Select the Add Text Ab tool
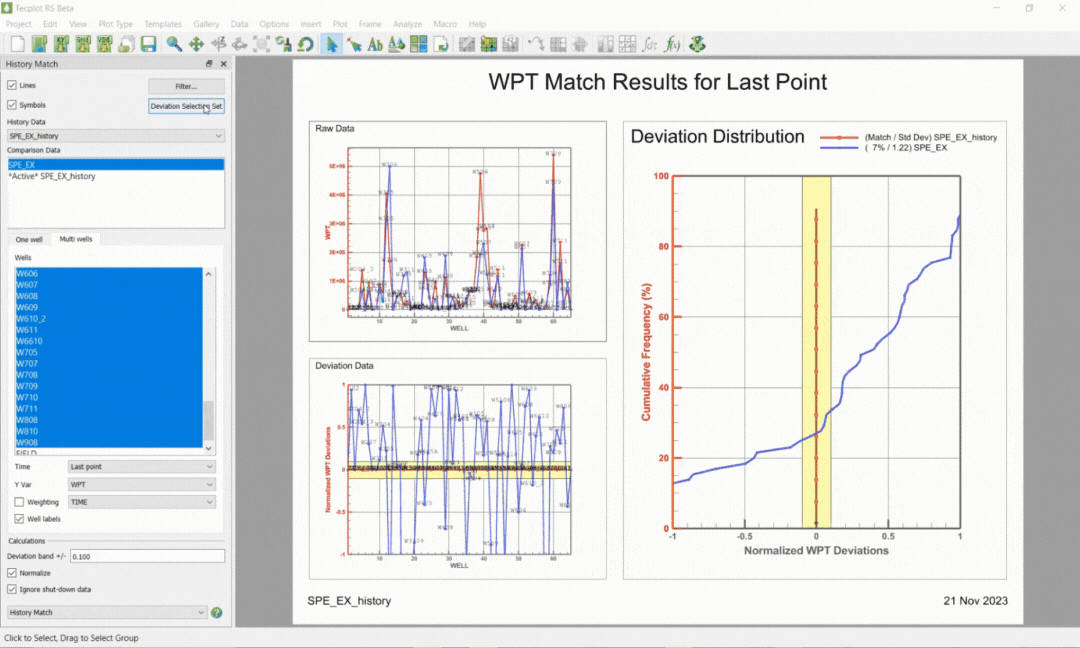Viewport: 1080px width, 648px height. coord(375,44)
